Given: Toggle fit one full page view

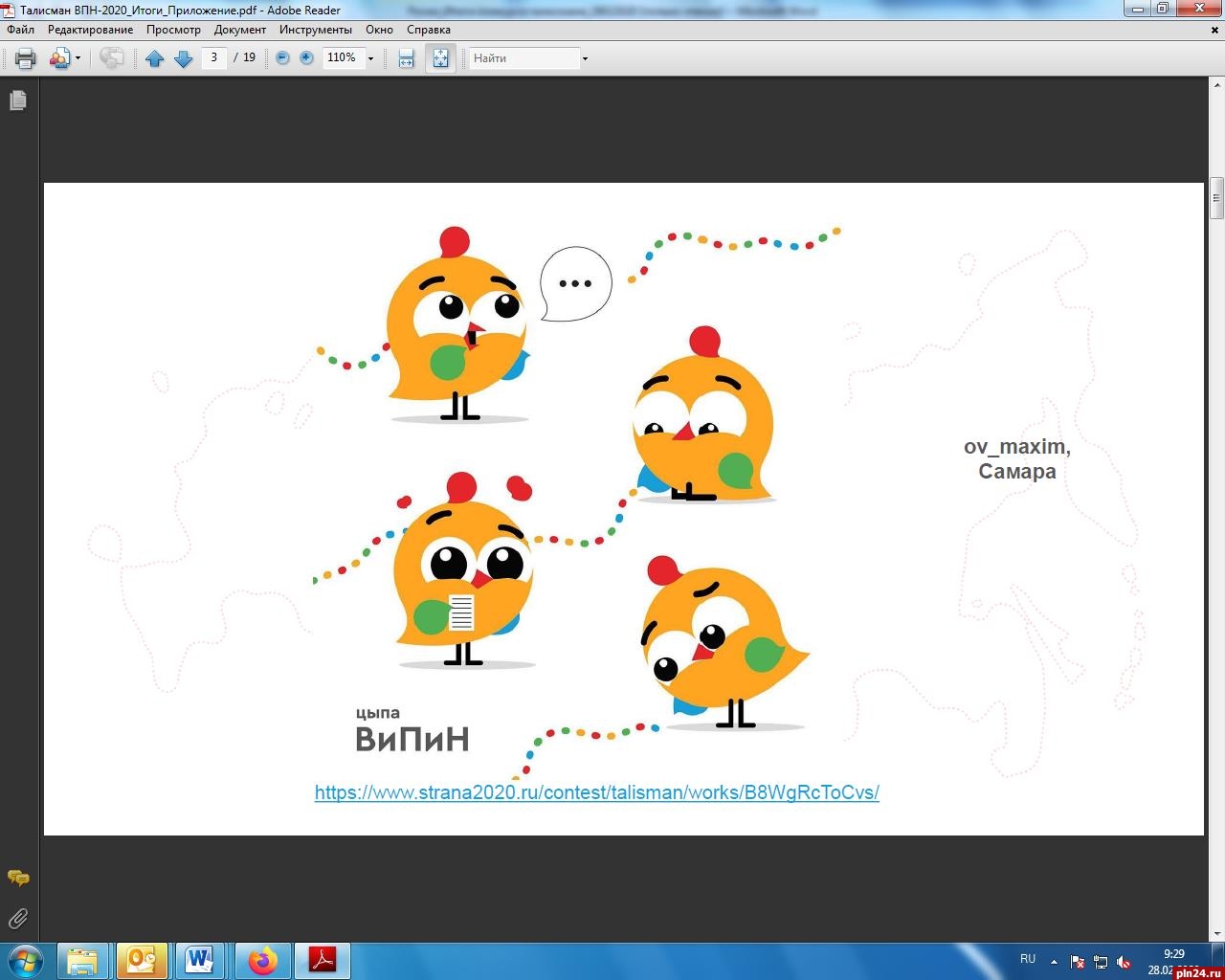Looking at the screenshot, I should [x=440, y=58].
